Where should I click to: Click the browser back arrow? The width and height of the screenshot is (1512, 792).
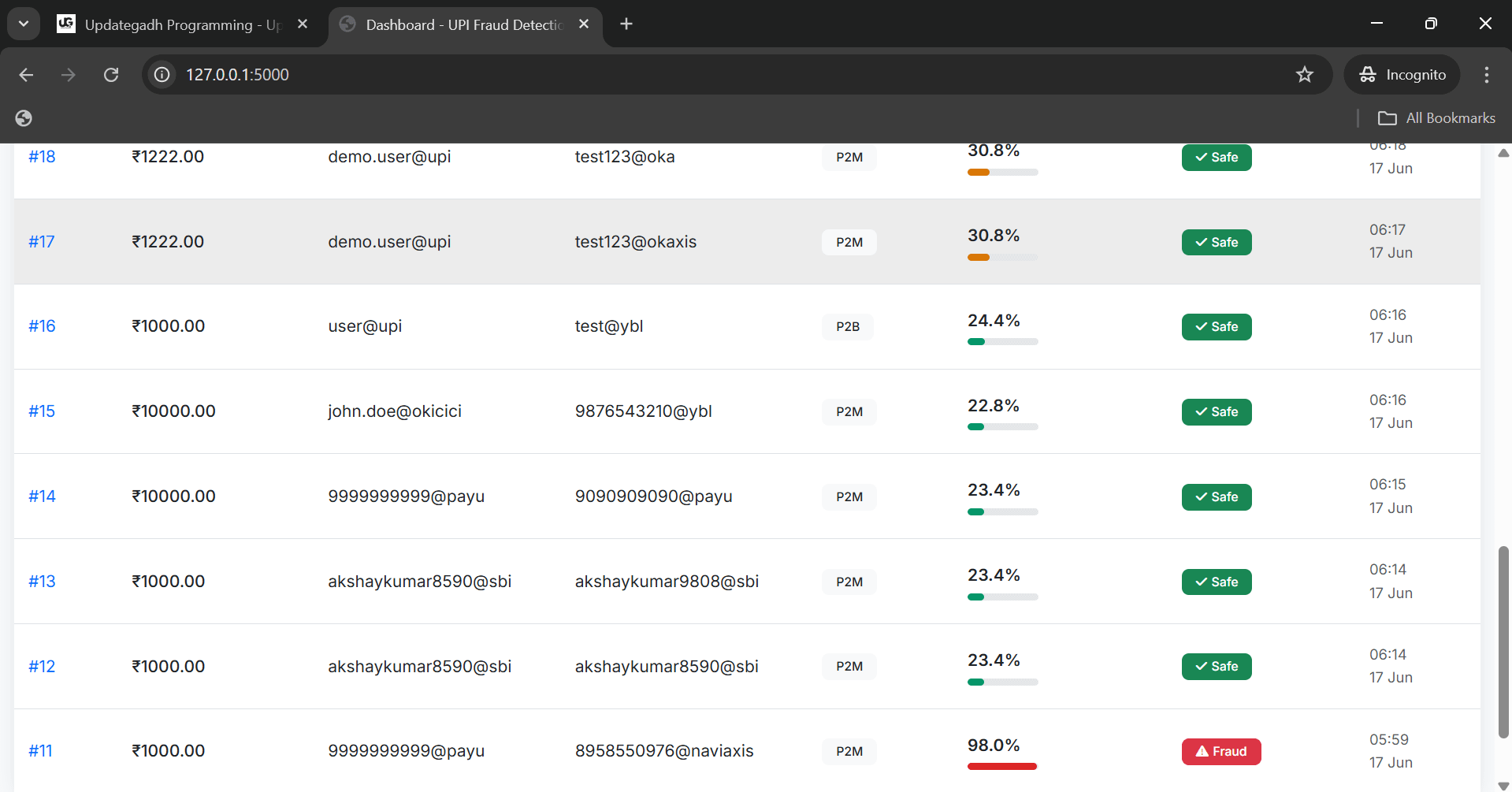(x=26, y=75)
